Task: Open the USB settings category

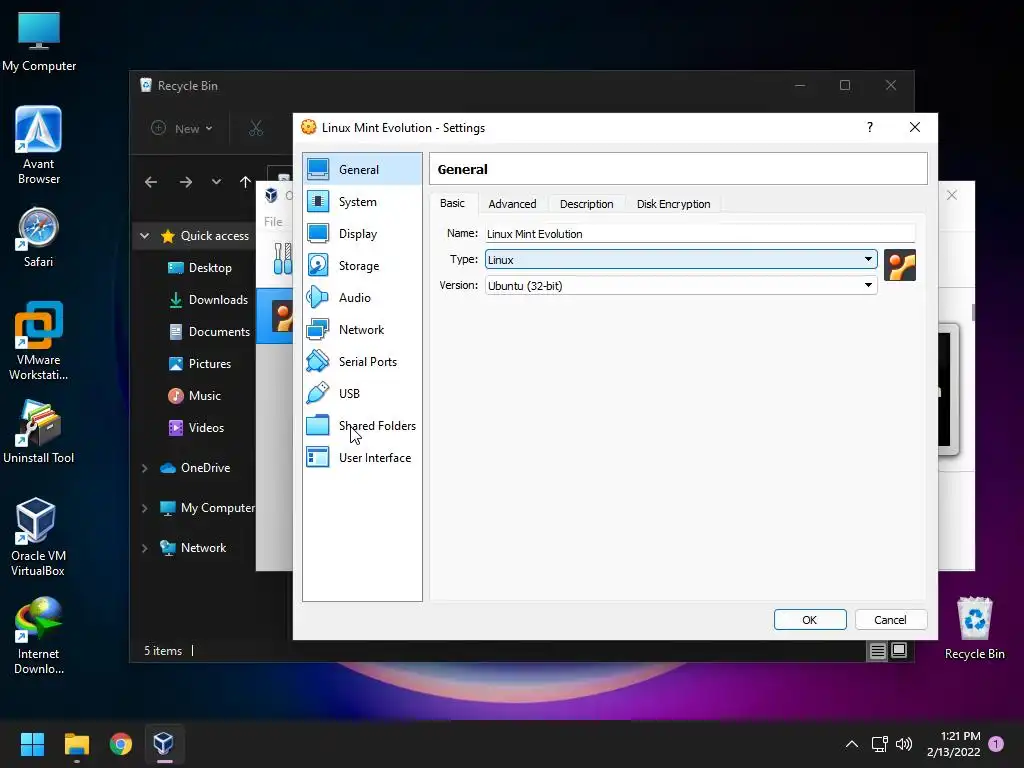Action: [362, 394]
